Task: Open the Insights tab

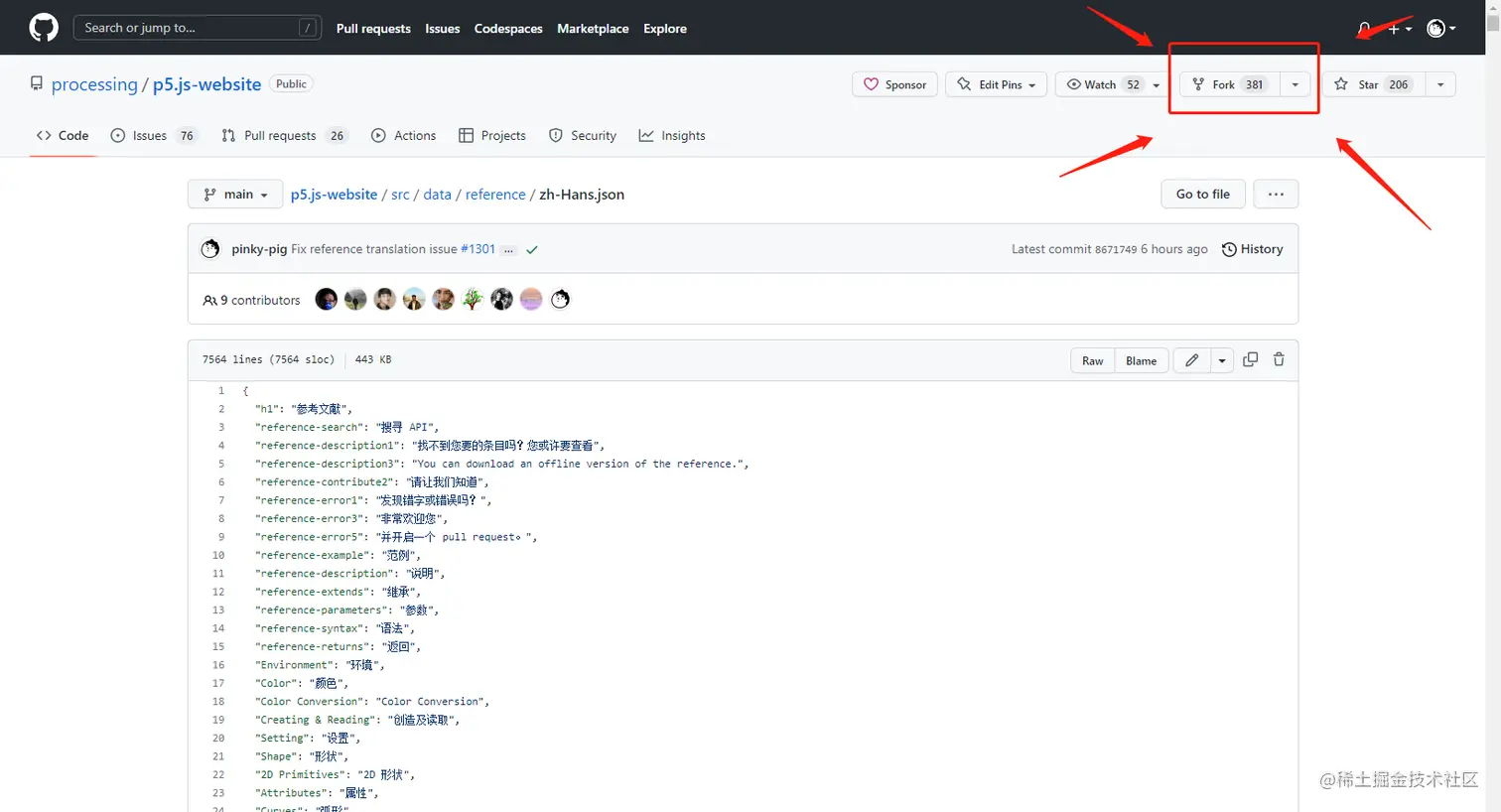Action: click(672, 135)
